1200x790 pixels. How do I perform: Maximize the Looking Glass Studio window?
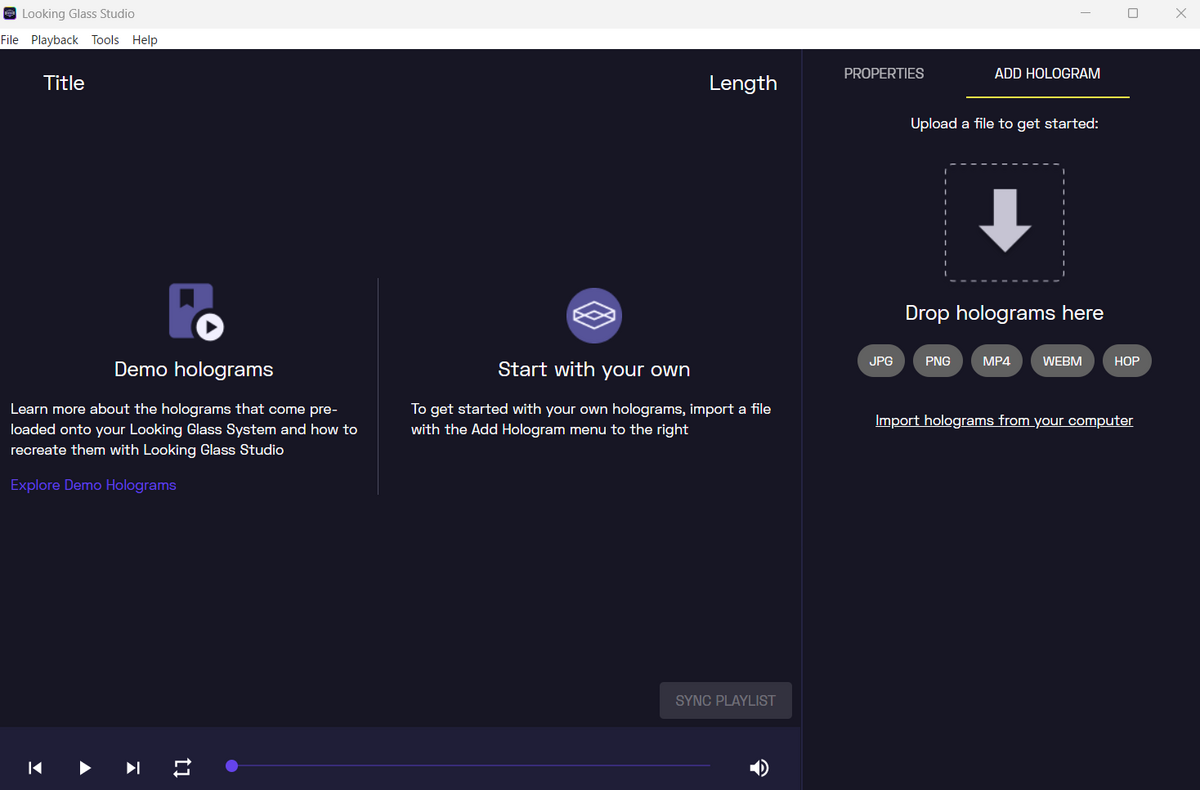(1133, 14)
